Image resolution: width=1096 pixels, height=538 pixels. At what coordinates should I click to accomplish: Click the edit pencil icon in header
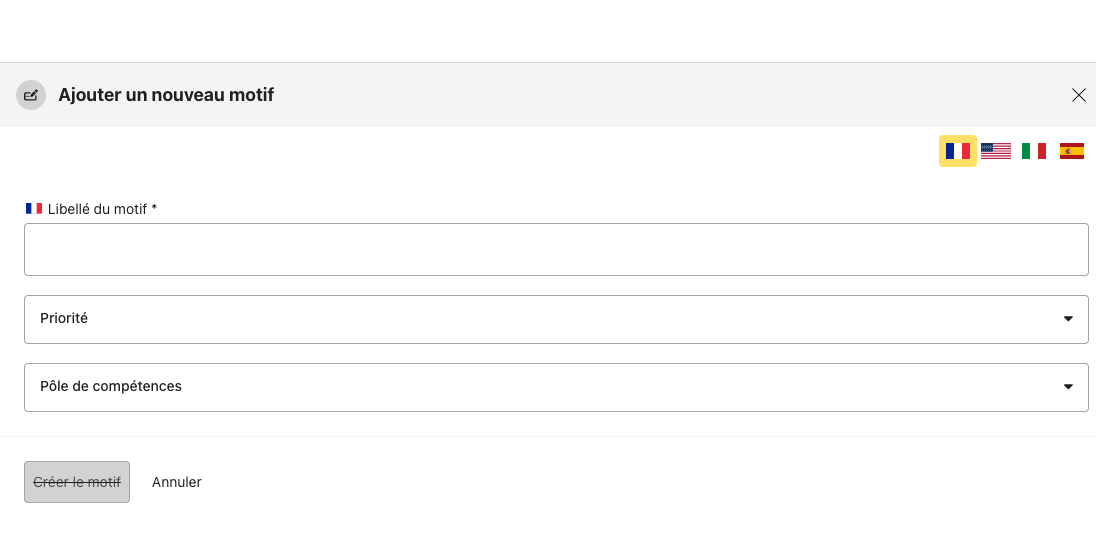(31, 95)
